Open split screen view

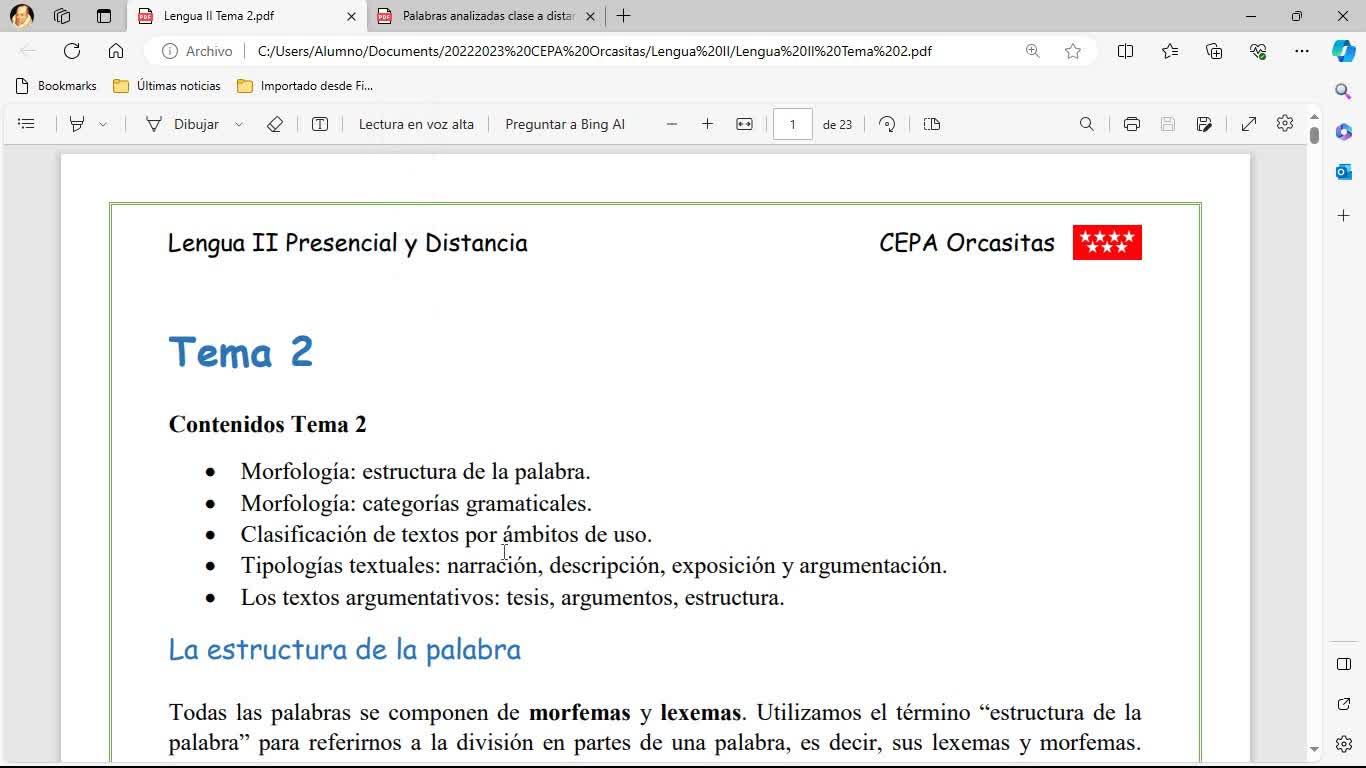tap(1125, 51)
